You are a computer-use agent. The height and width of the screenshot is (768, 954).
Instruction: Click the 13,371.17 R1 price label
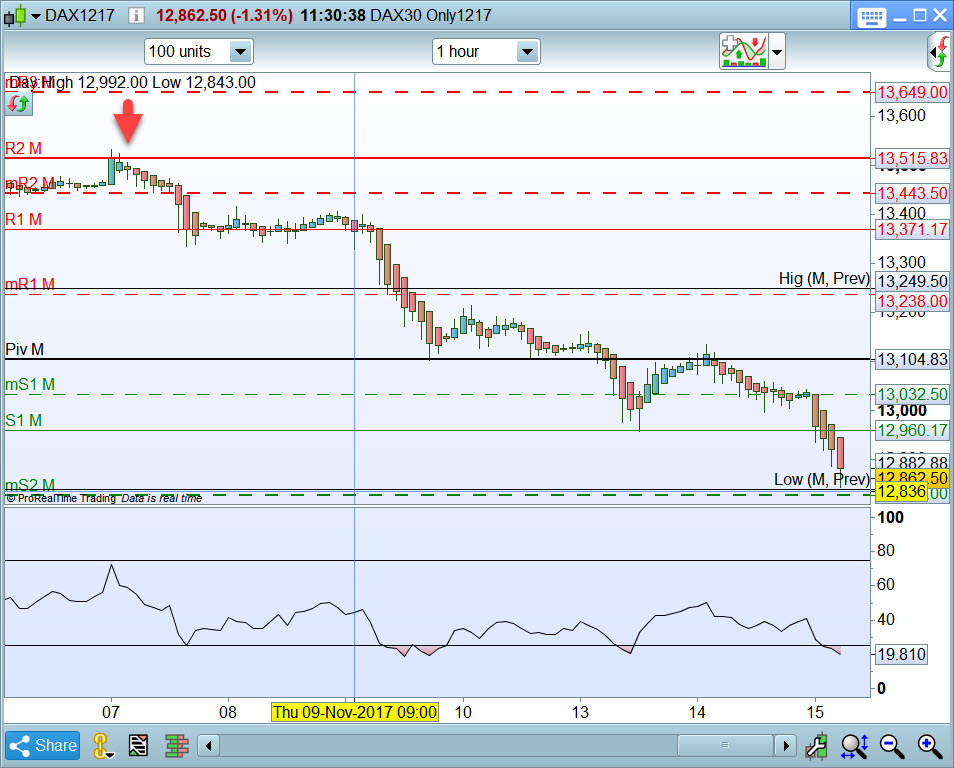point(912,229)
